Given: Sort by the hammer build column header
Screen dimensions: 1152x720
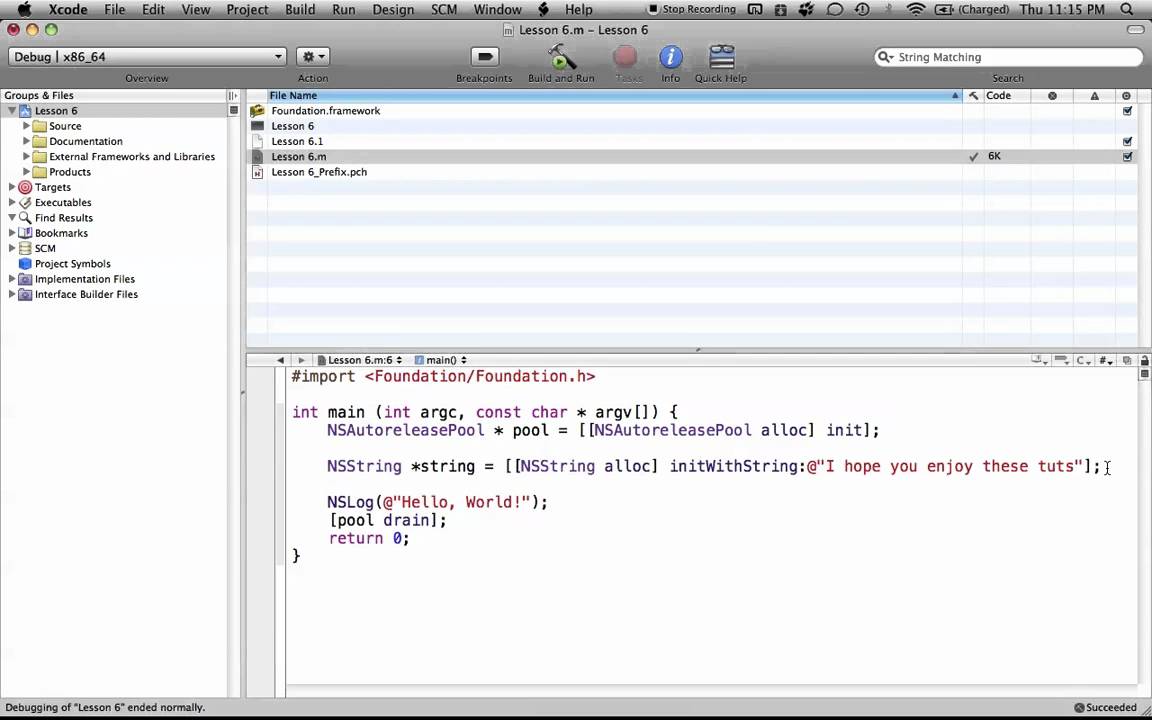Looking at the screenshot, I should point(973,96).
